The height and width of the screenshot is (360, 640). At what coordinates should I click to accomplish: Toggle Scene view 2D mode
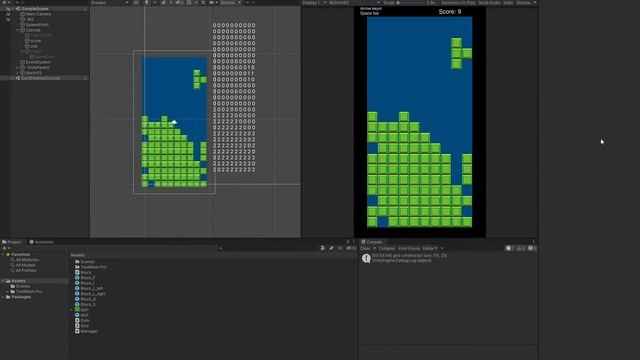(x=136, y=3)
